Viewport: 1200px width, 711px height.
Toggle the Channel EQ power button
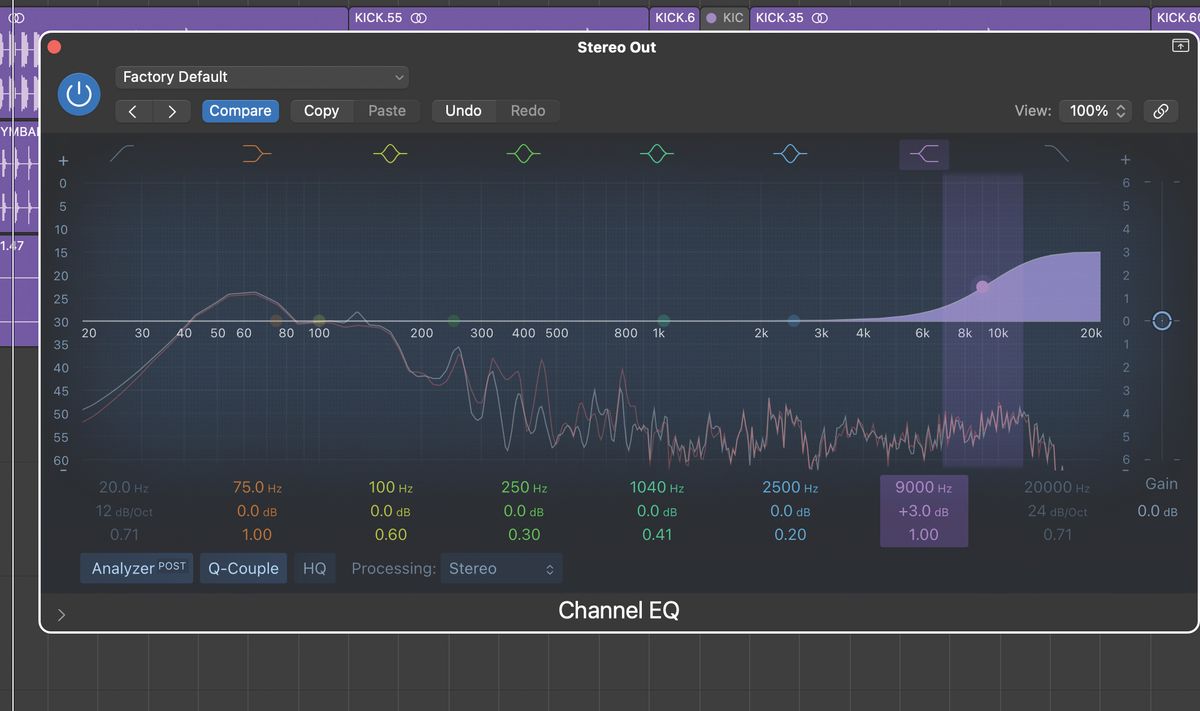(78, 94)
